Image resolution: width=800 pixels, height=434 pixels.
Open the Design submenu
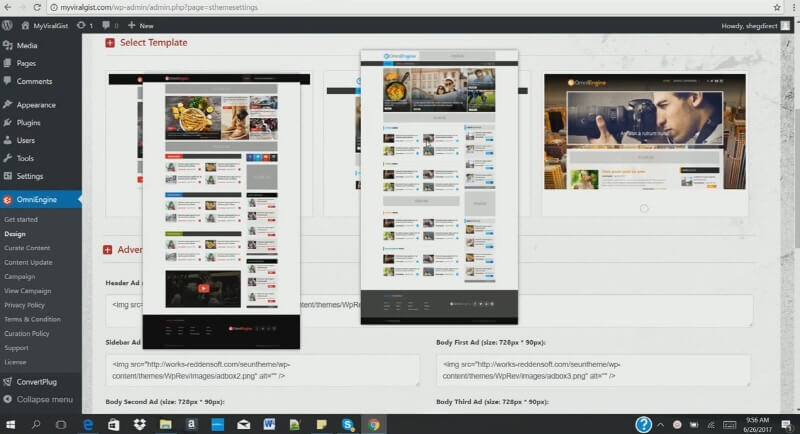(15, 234)
